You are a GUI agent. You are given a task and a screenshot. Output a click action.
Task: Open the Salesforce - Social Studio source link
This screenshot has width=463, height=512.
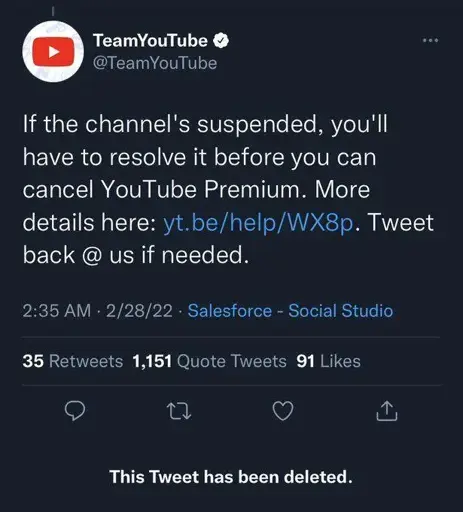(x=290, y=311)
